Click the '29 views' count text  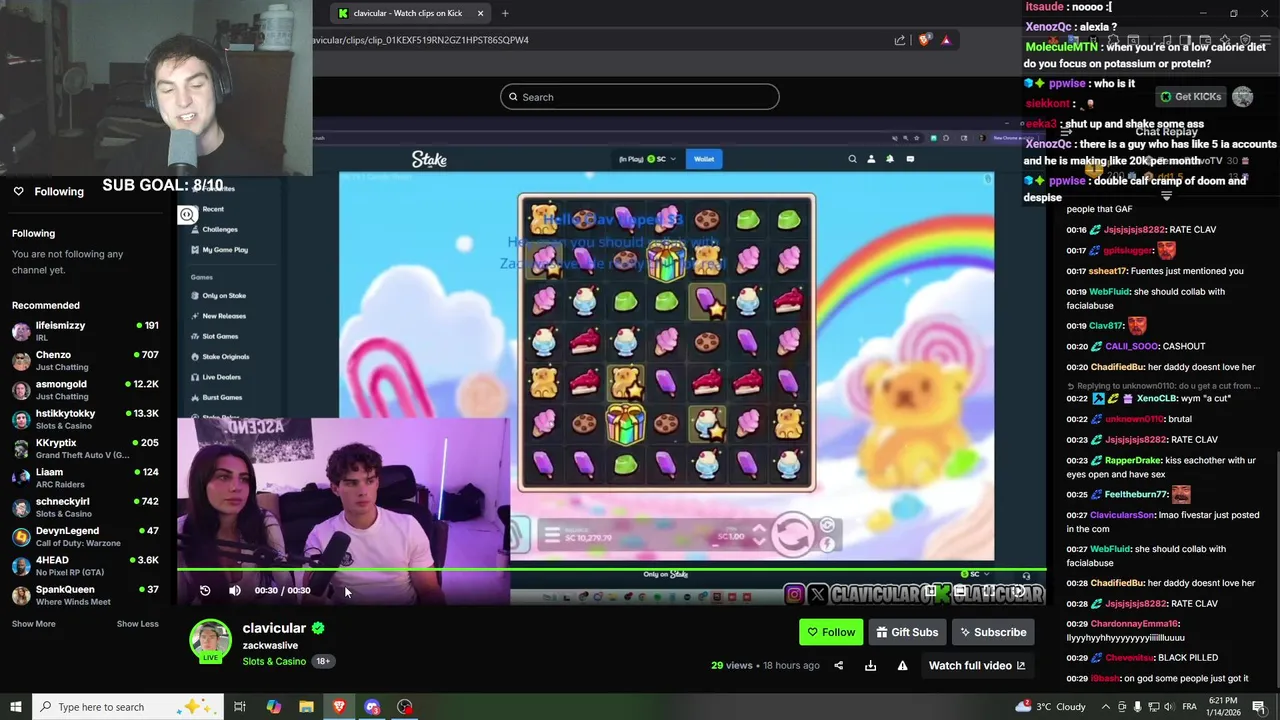(732, 665)
